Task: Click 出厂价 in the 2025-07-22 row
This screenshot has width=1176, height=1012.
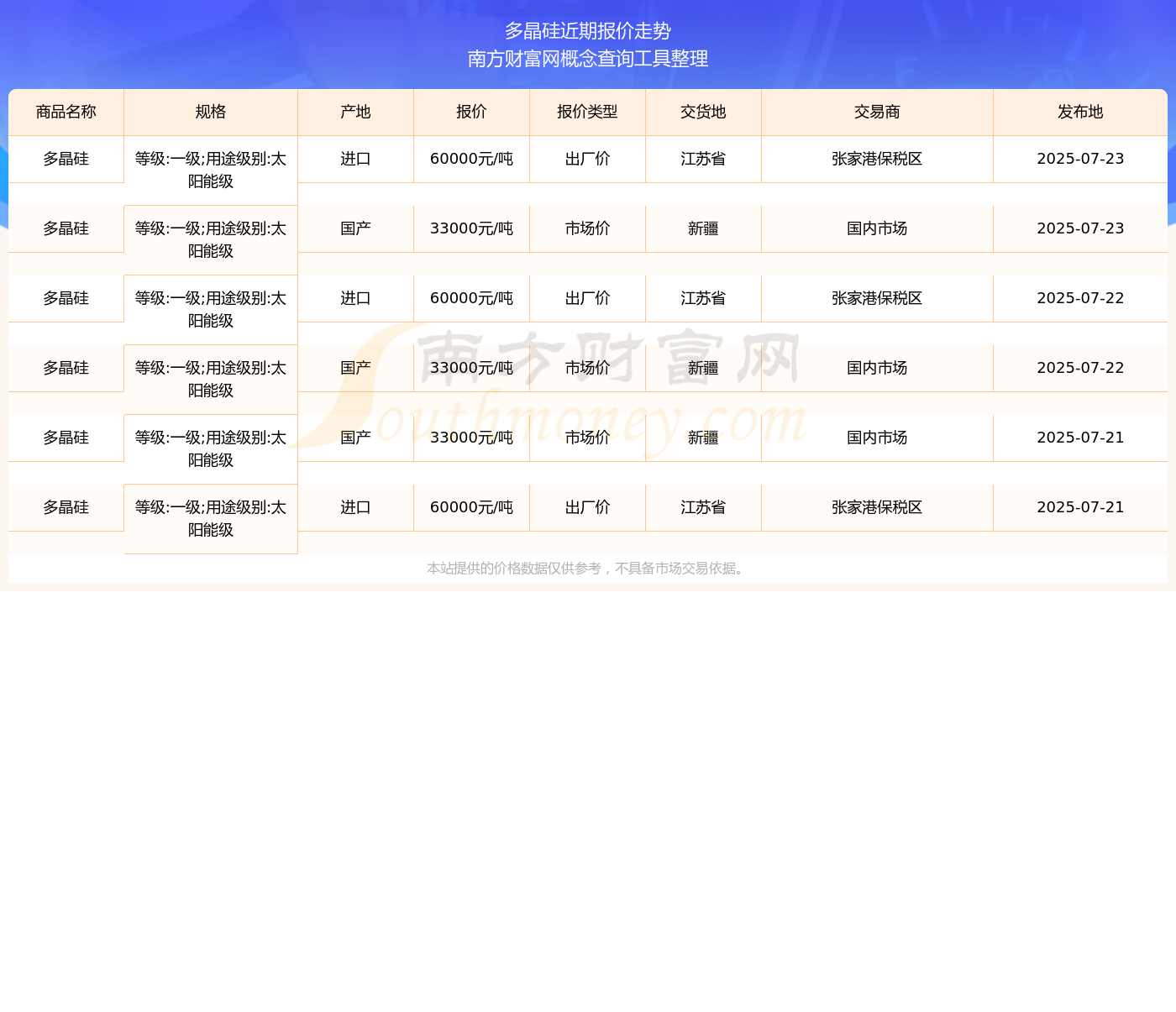Action: click(587, 298)
